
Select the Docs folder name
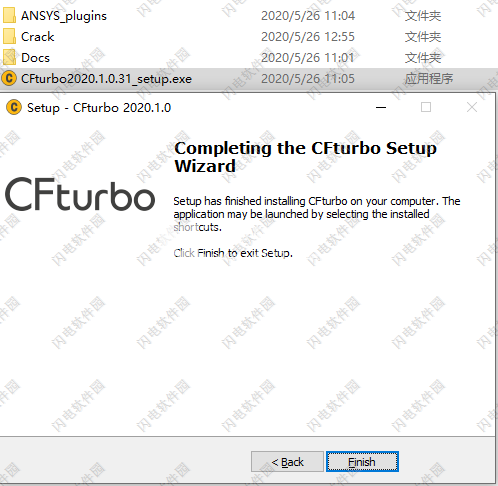[x=35, y=58]
